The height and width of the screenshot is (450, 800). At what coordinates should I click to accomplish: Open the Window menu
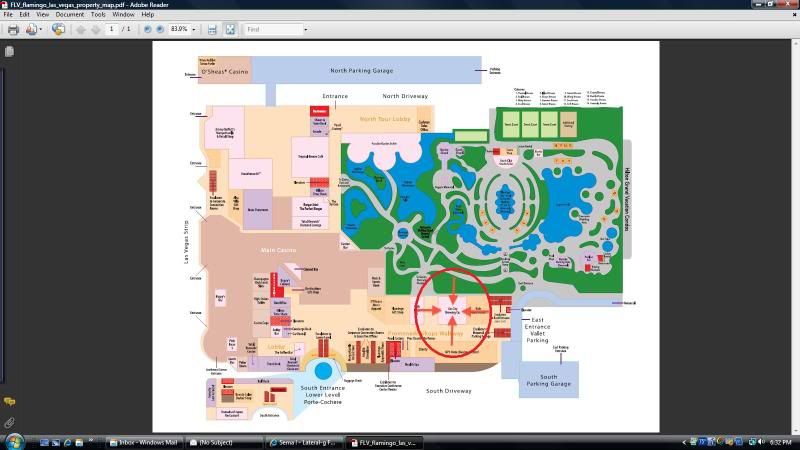tap(123, 15)
